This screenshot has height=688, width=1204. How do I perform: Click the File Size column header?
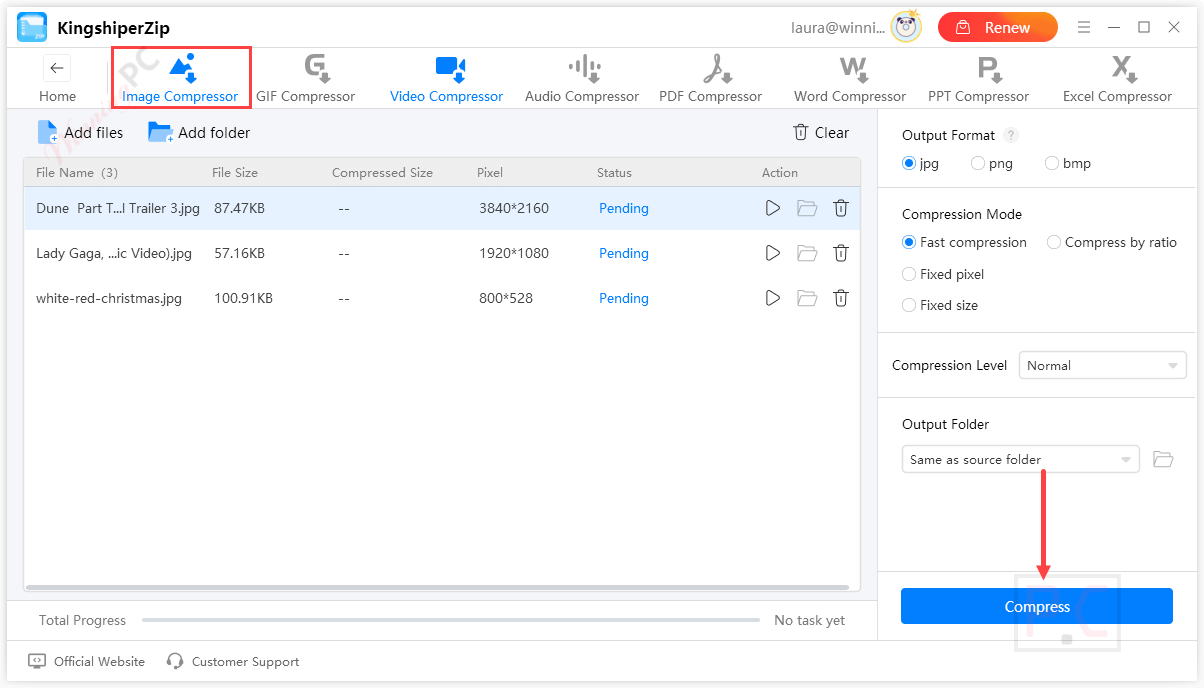(x=235, y=172)
